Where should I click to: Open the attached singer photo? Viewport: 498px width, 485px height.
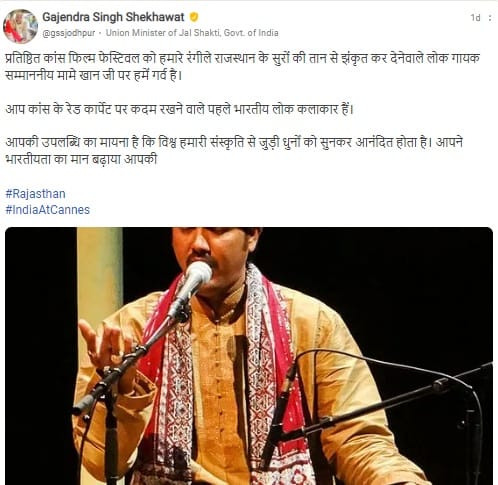[x=249, y=356]
